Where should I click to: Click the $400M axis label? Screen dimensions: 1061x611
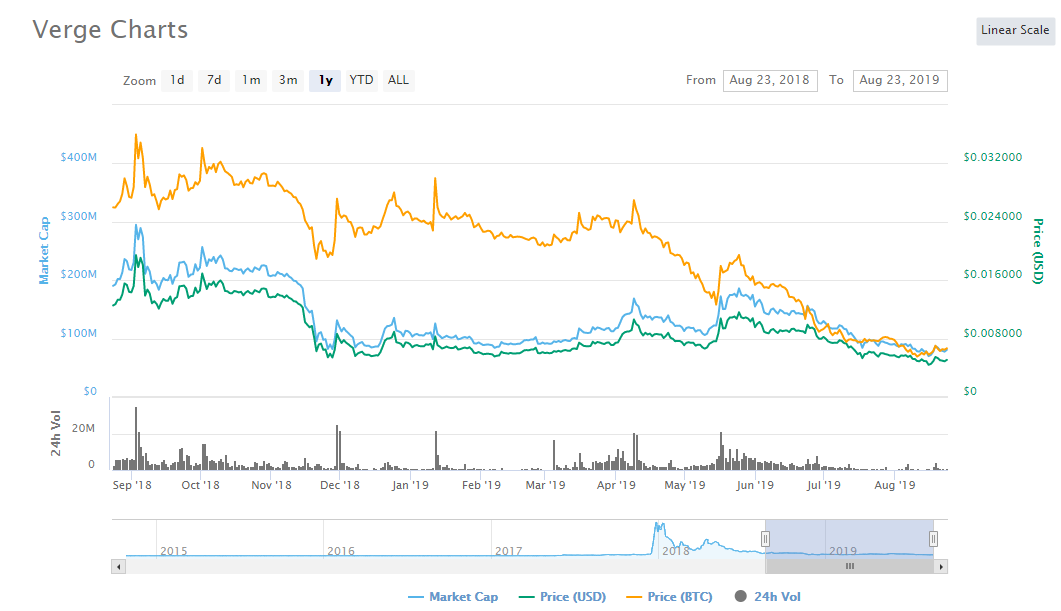pyautogui.click(x=78, y=158)
